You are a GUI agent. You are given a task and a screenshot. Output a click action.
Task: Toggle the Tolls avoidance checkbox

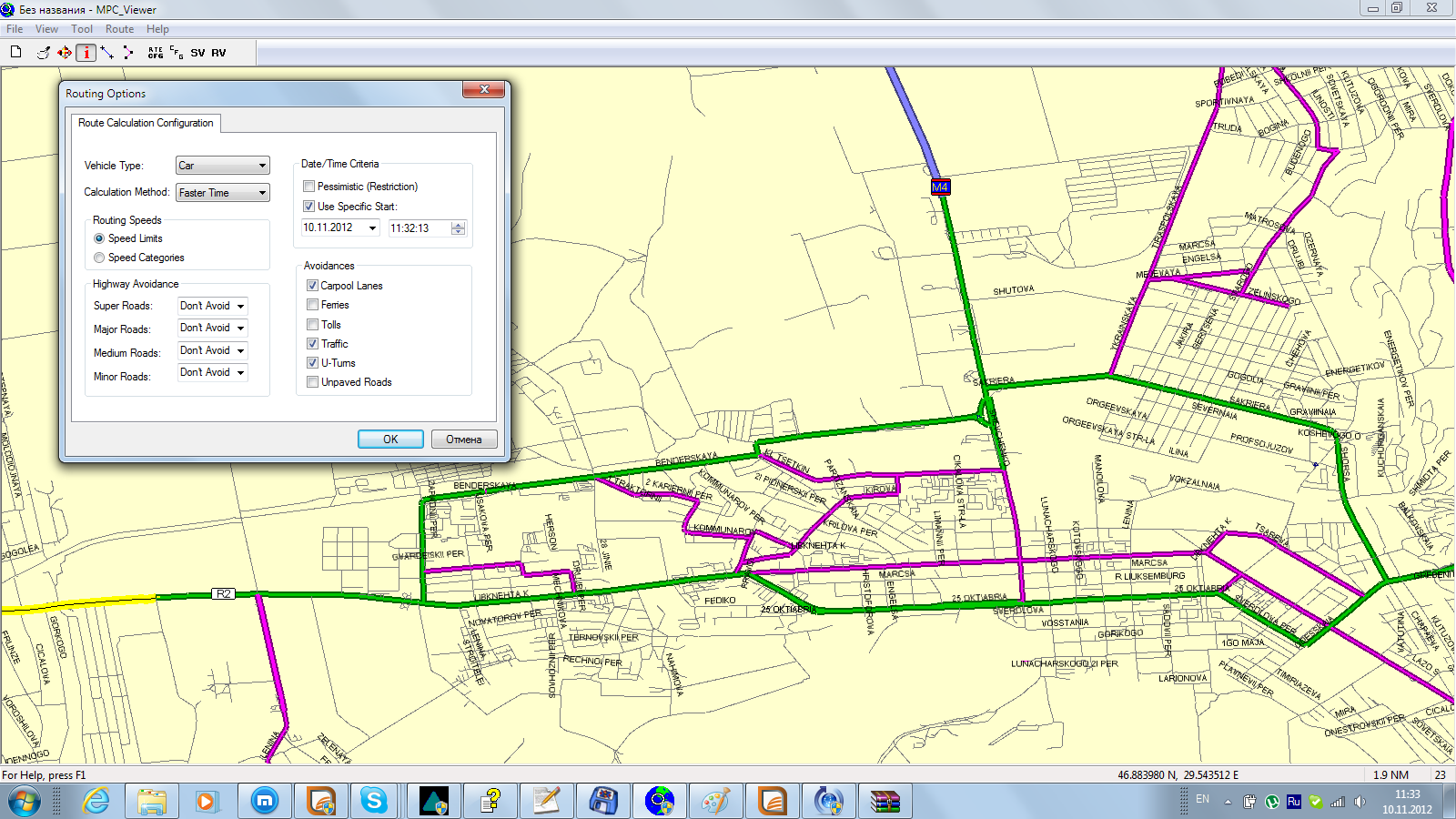point(313,325)
